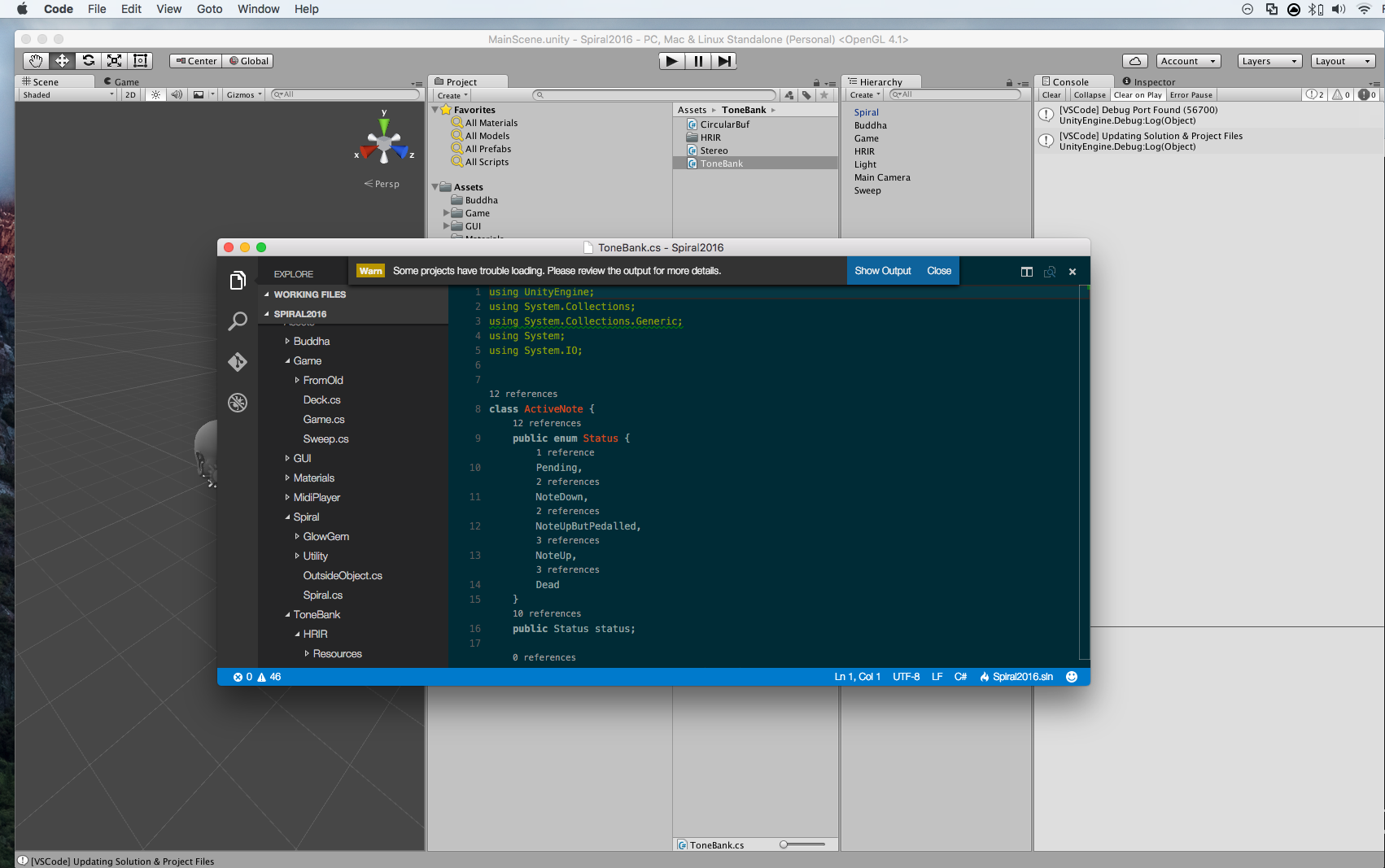Open VS Code Explorer files icon
1385x868 pixels.
click(x=238, y=281)
